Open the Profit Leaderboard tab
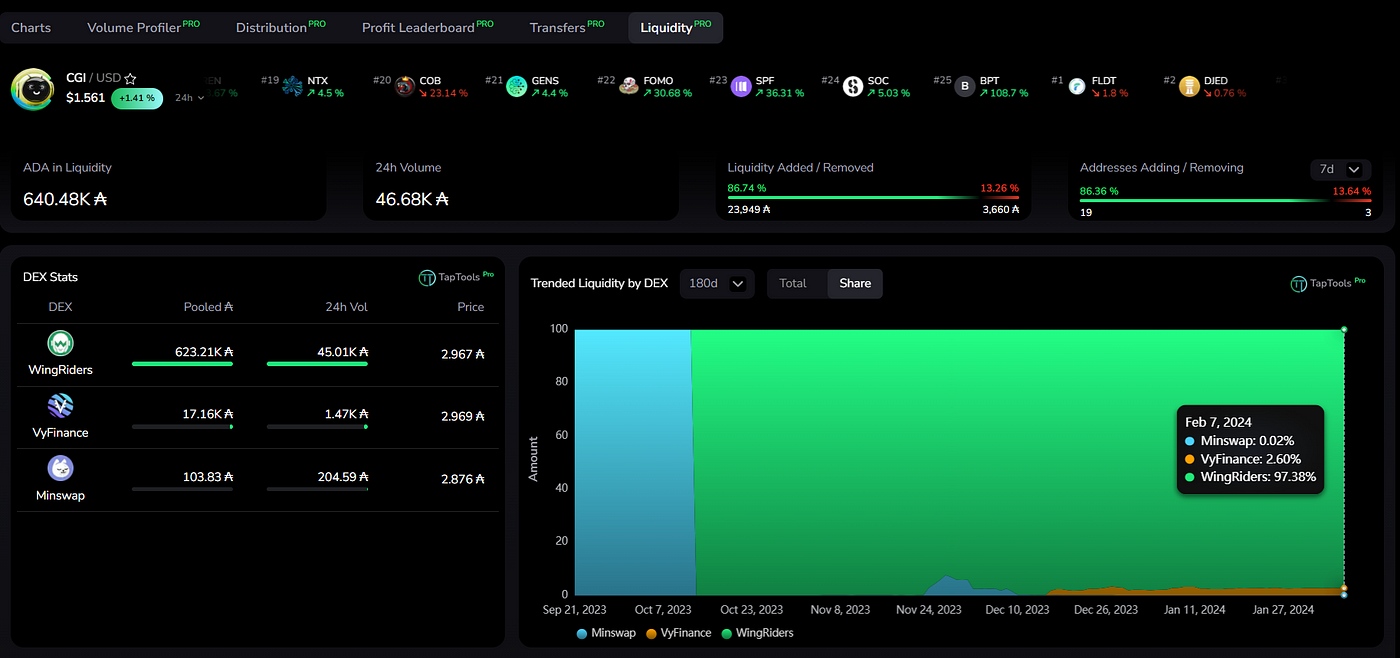This screenshot has width=1400, height=658. [x=427, y=27]
